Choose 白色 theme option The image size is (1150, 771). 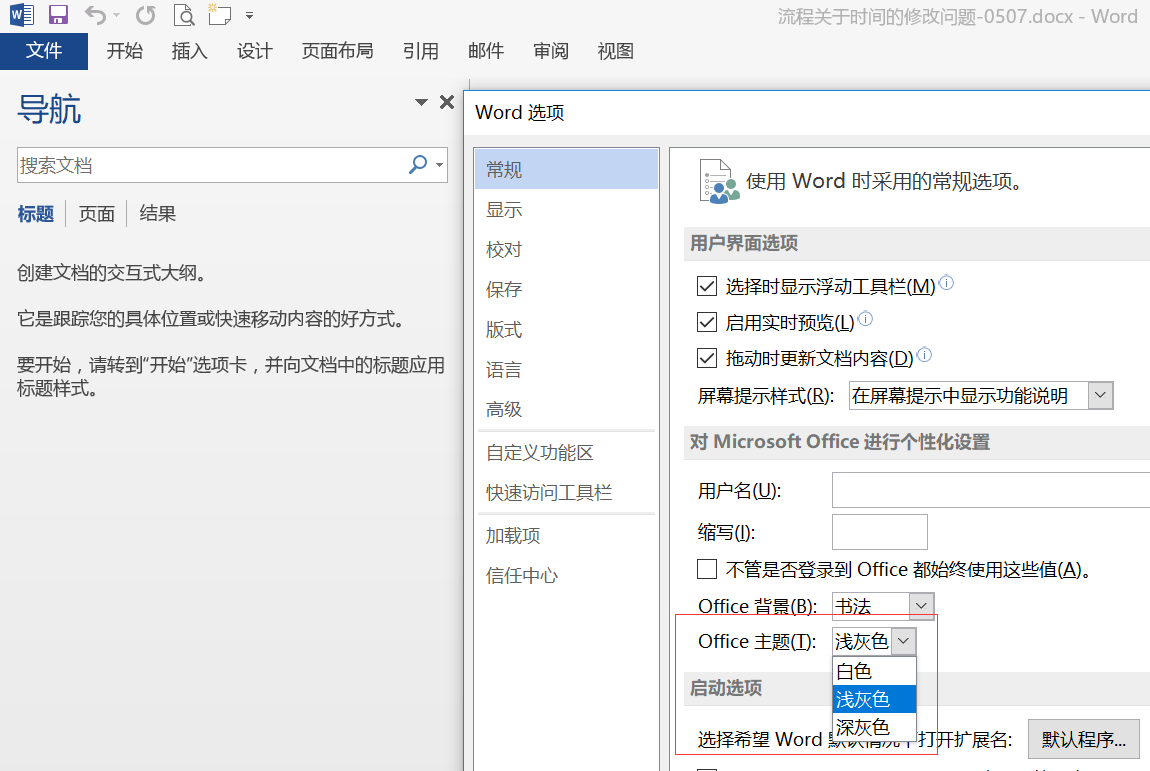point(875,671)
